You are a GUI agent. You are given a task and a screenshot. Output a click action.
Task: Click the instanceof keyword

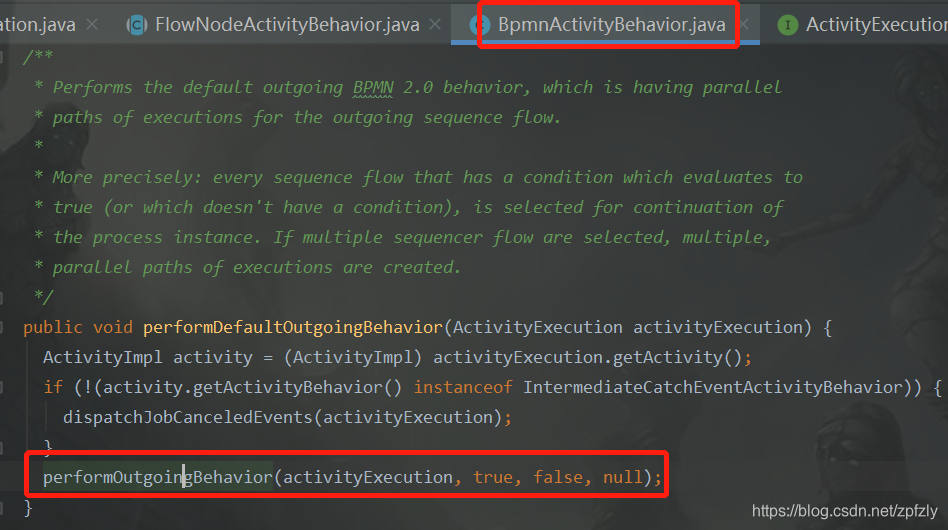coord(463,387)
